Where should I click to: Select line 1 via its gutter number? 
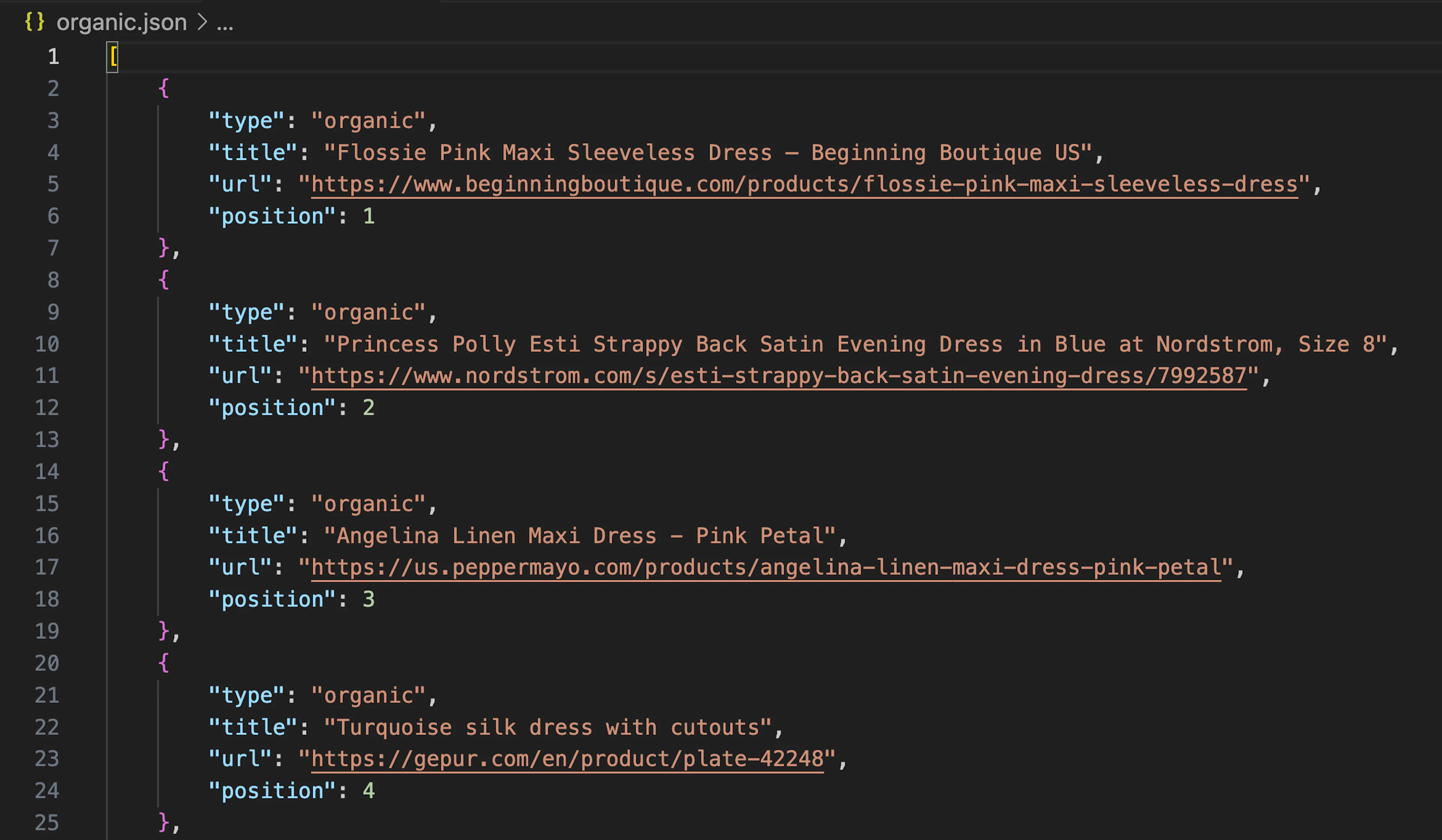pyautogui.click(x=53, y=57)
